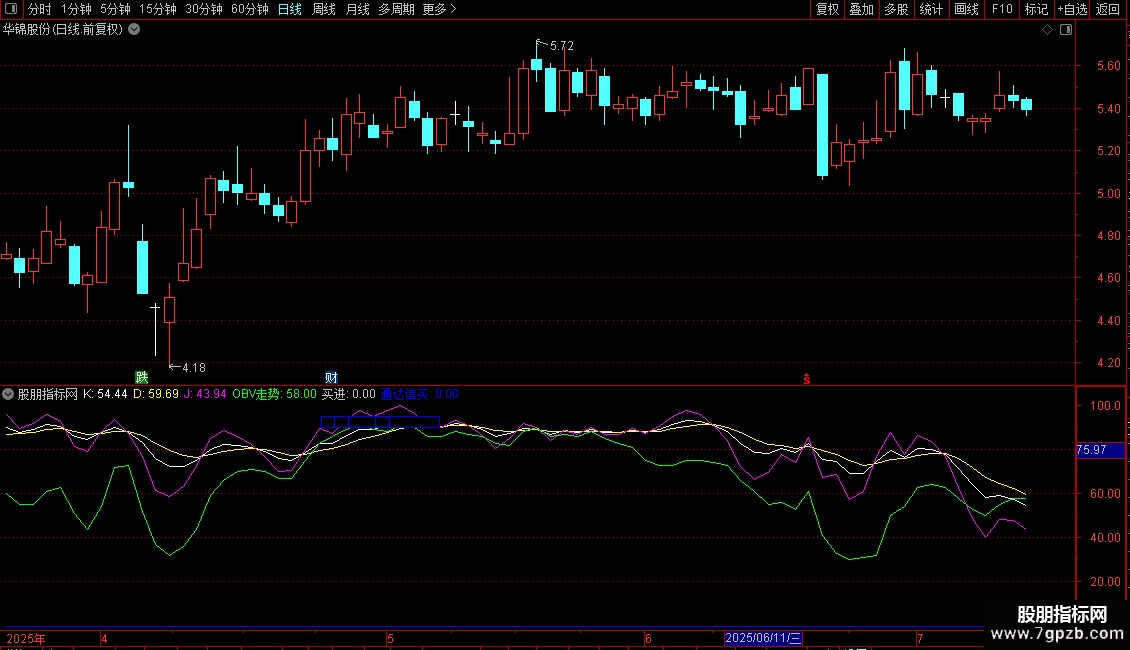Click the OBV走势: 58.00 value
1130x650 pixels.
pyautogui.click(x=274, y=394)
